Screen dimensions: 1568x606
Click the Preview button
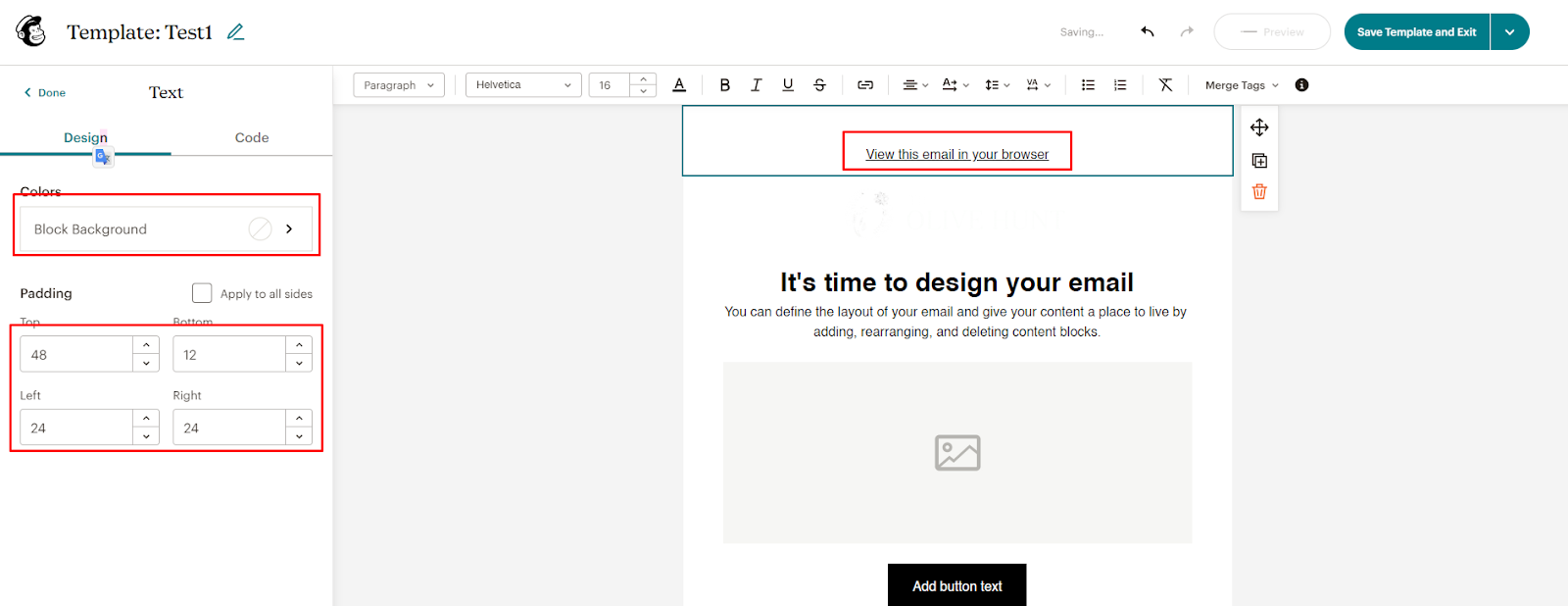click(1272, 31)
